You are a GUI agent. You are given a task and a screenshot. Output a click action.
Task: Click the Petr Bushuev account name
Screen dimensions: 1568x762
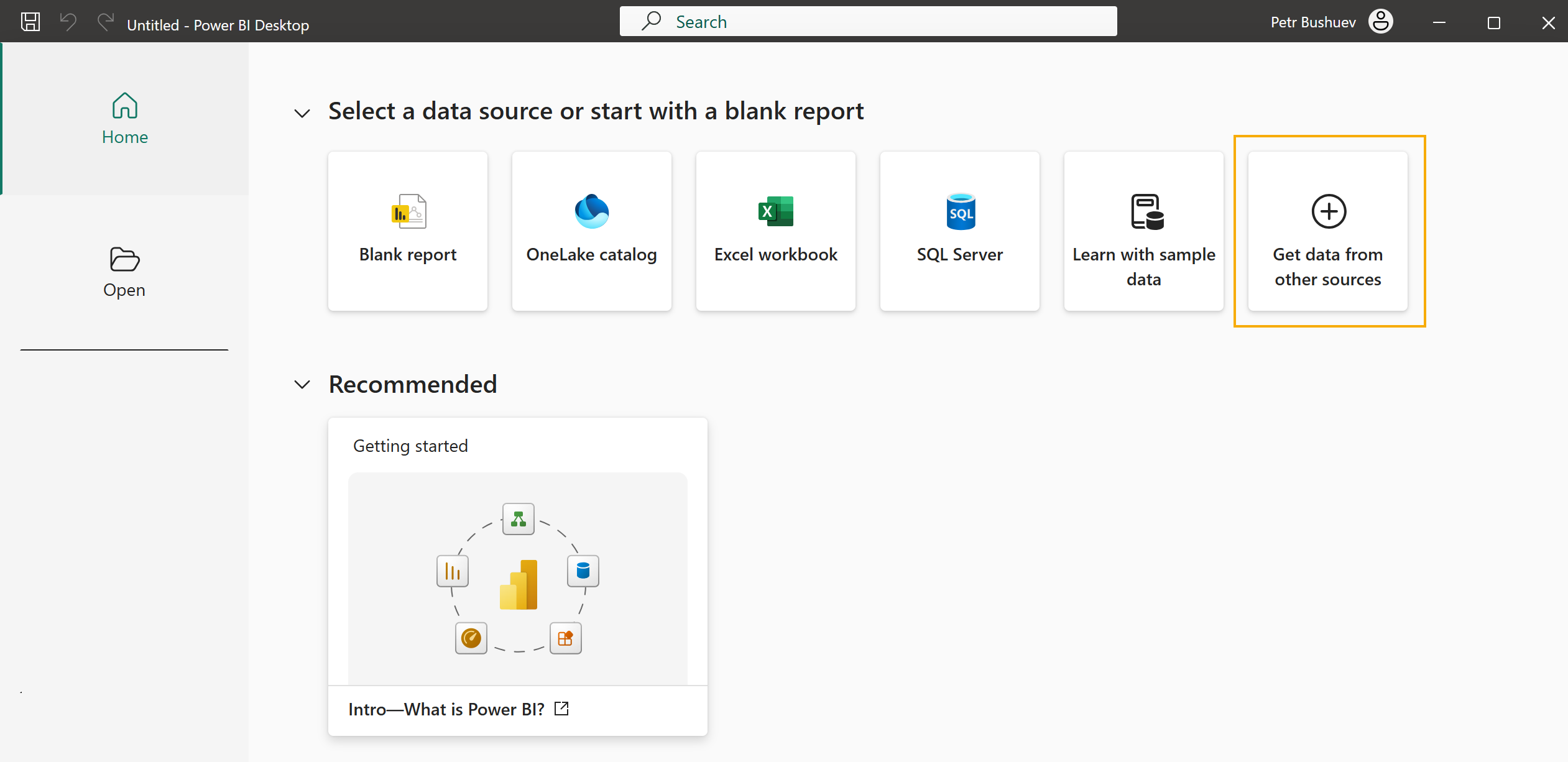[x=1313, y=22]
